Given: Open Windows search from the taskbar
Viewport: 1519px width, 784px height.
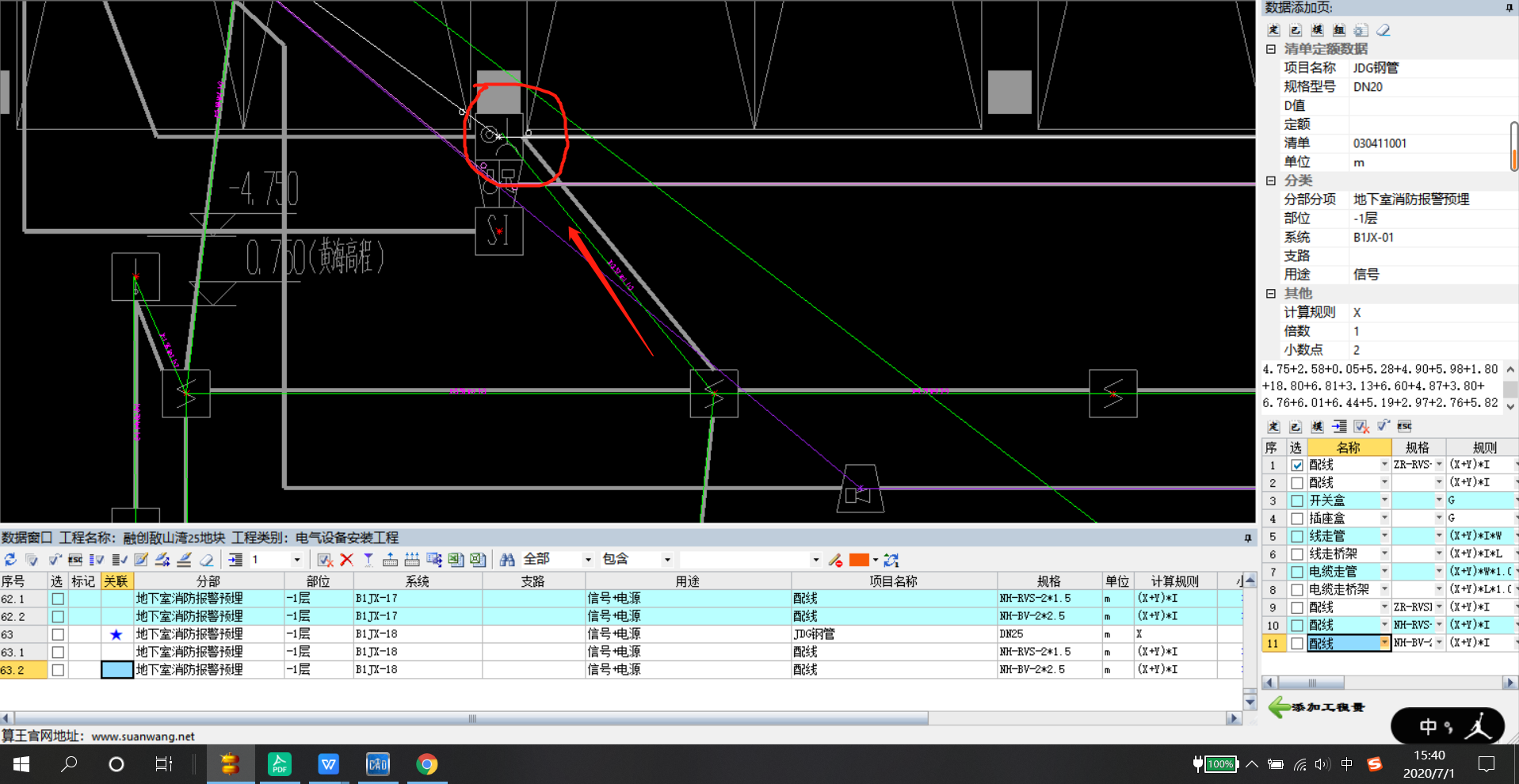Looking at the screenshot, I should pyautogui.click(x=70, y=764).
